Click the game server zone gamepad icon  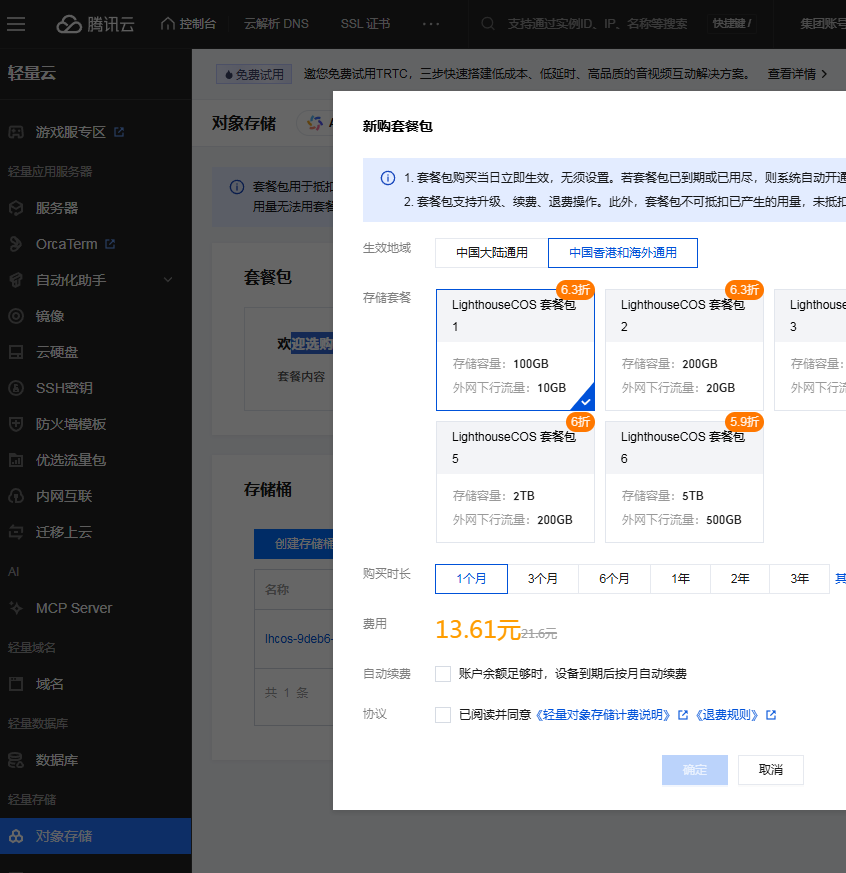pos(16,132)
